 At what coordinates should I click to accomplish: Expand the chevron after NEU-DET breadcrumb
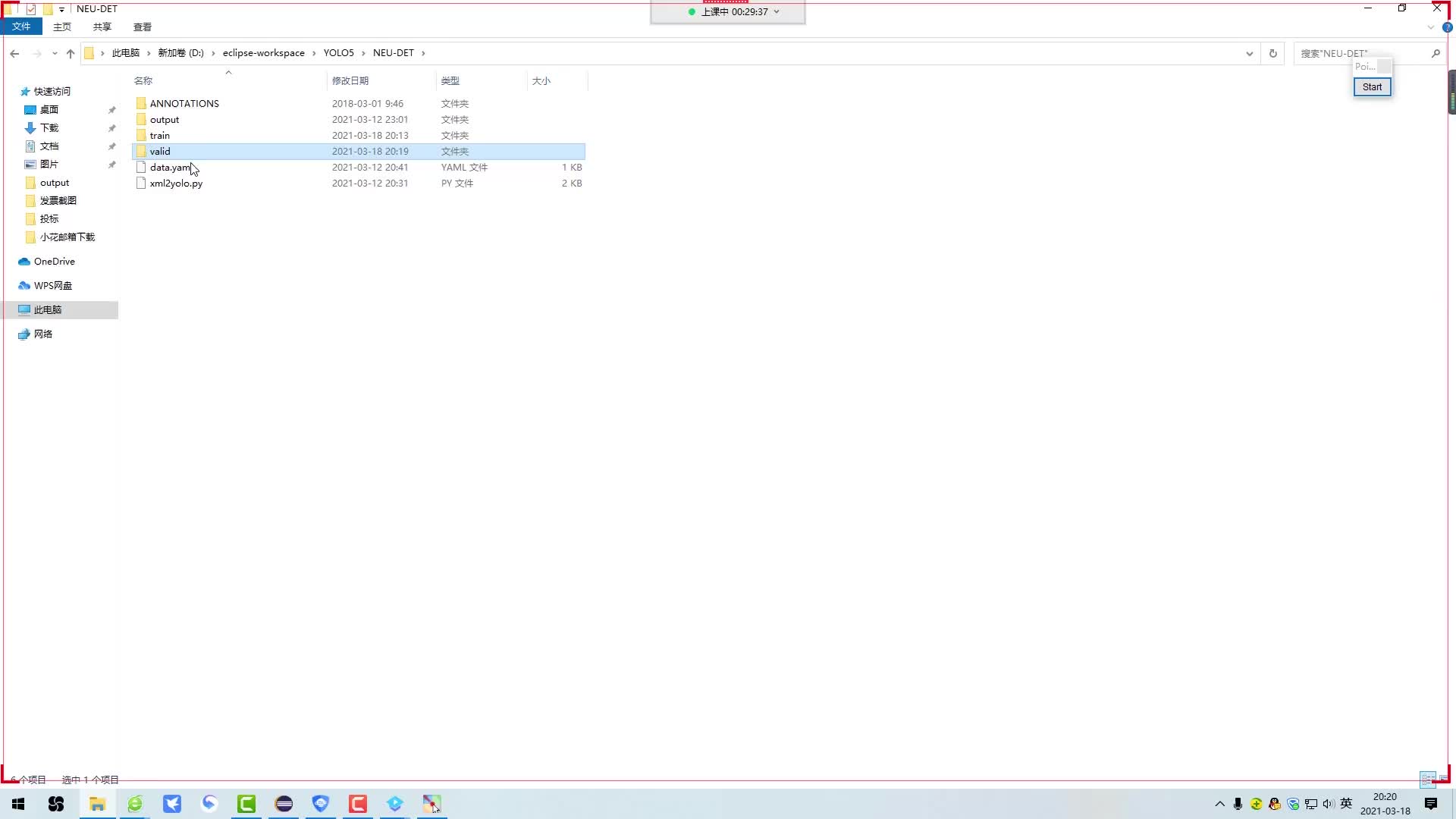pos(423,53)
